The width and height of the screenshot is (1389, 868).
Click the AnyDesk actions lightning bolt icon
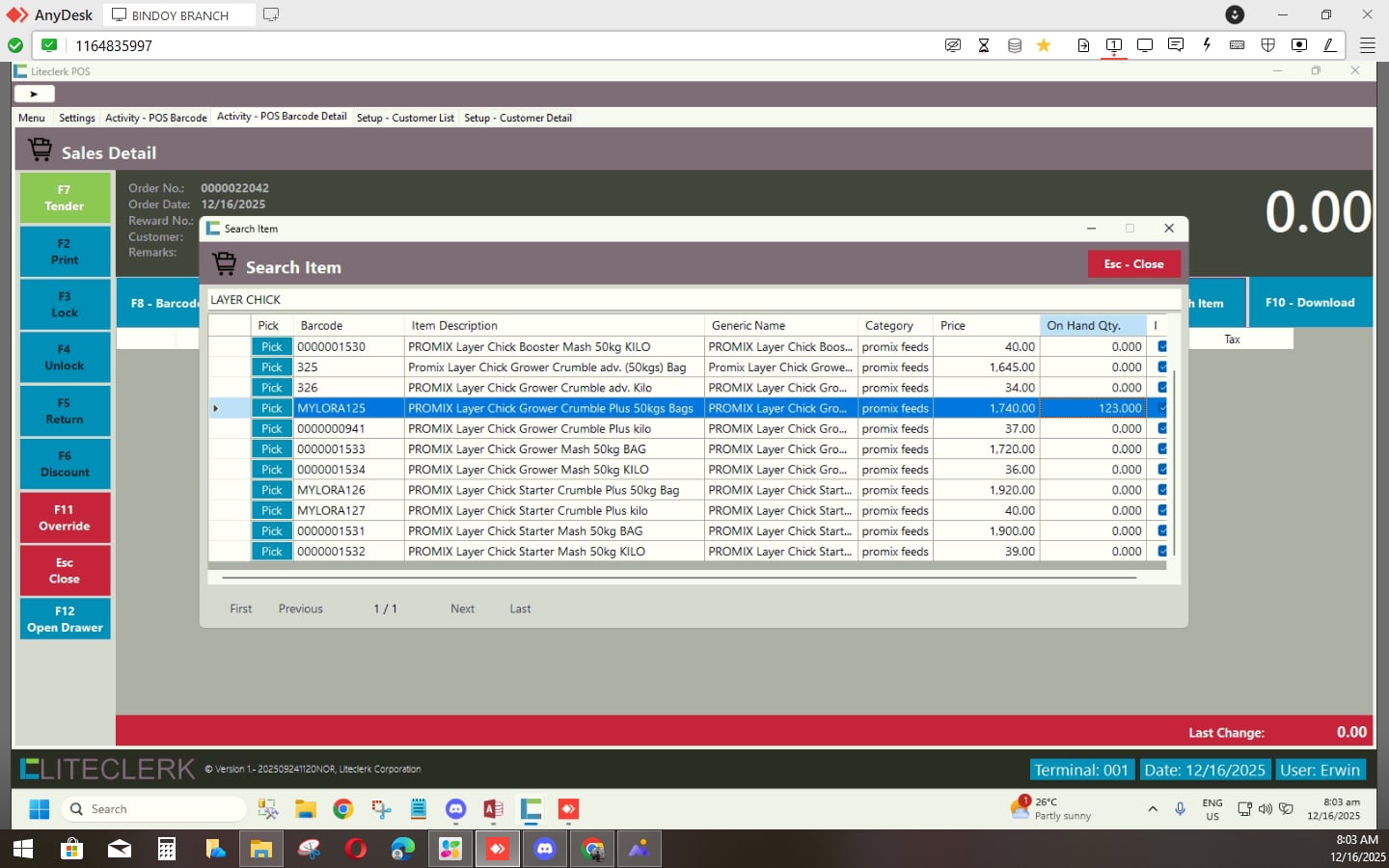point(1206,45)
